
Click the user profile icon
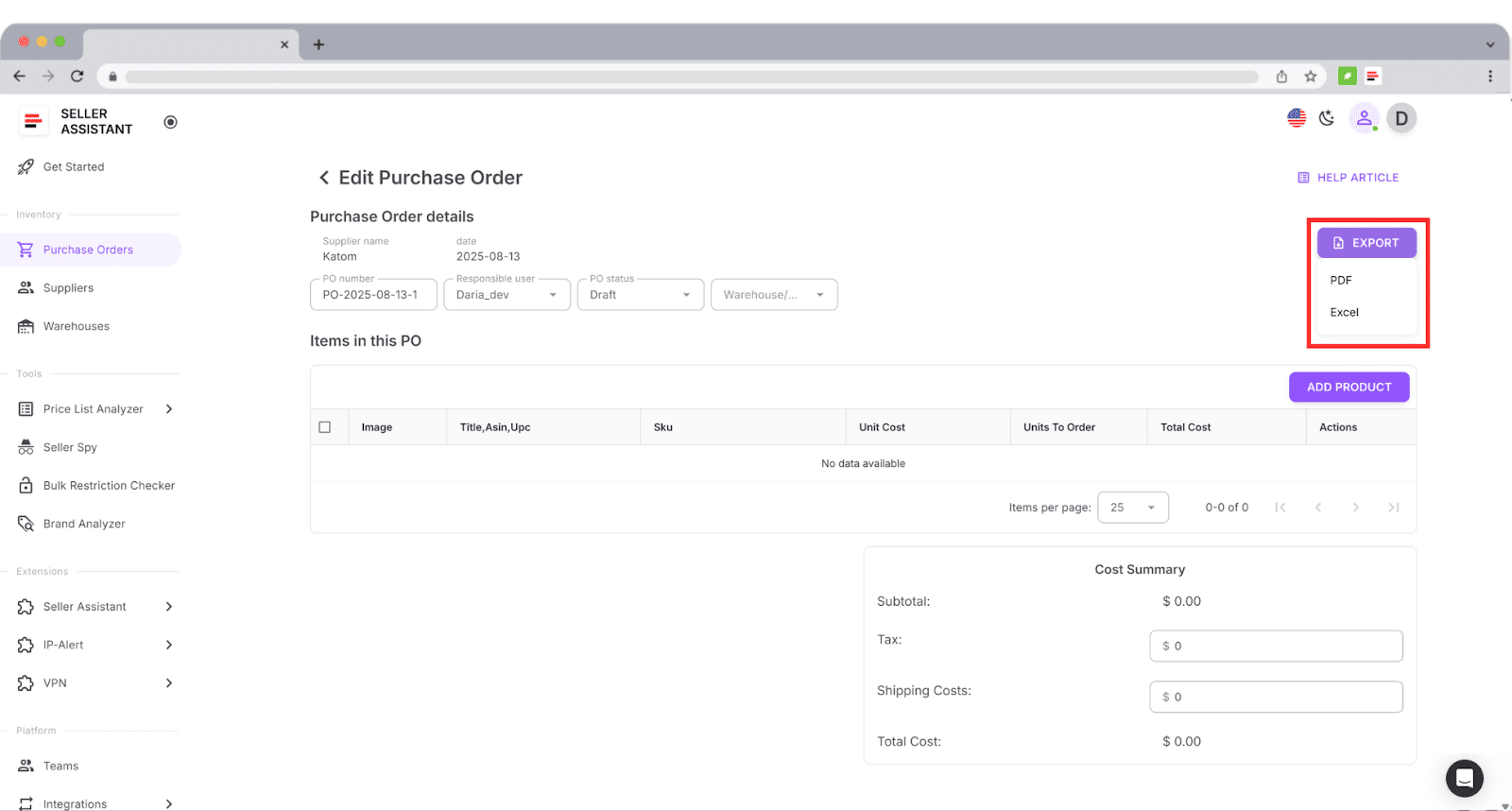pos(1364,118)
